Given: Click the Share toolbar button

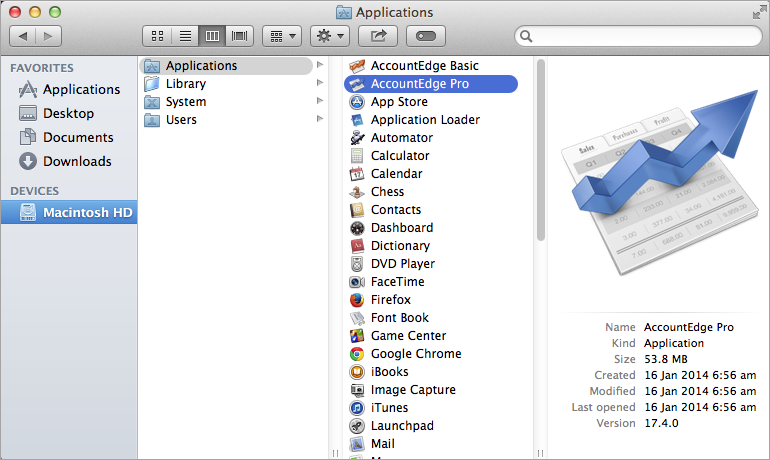Looking at the screenshot, I should click(378, 36).
